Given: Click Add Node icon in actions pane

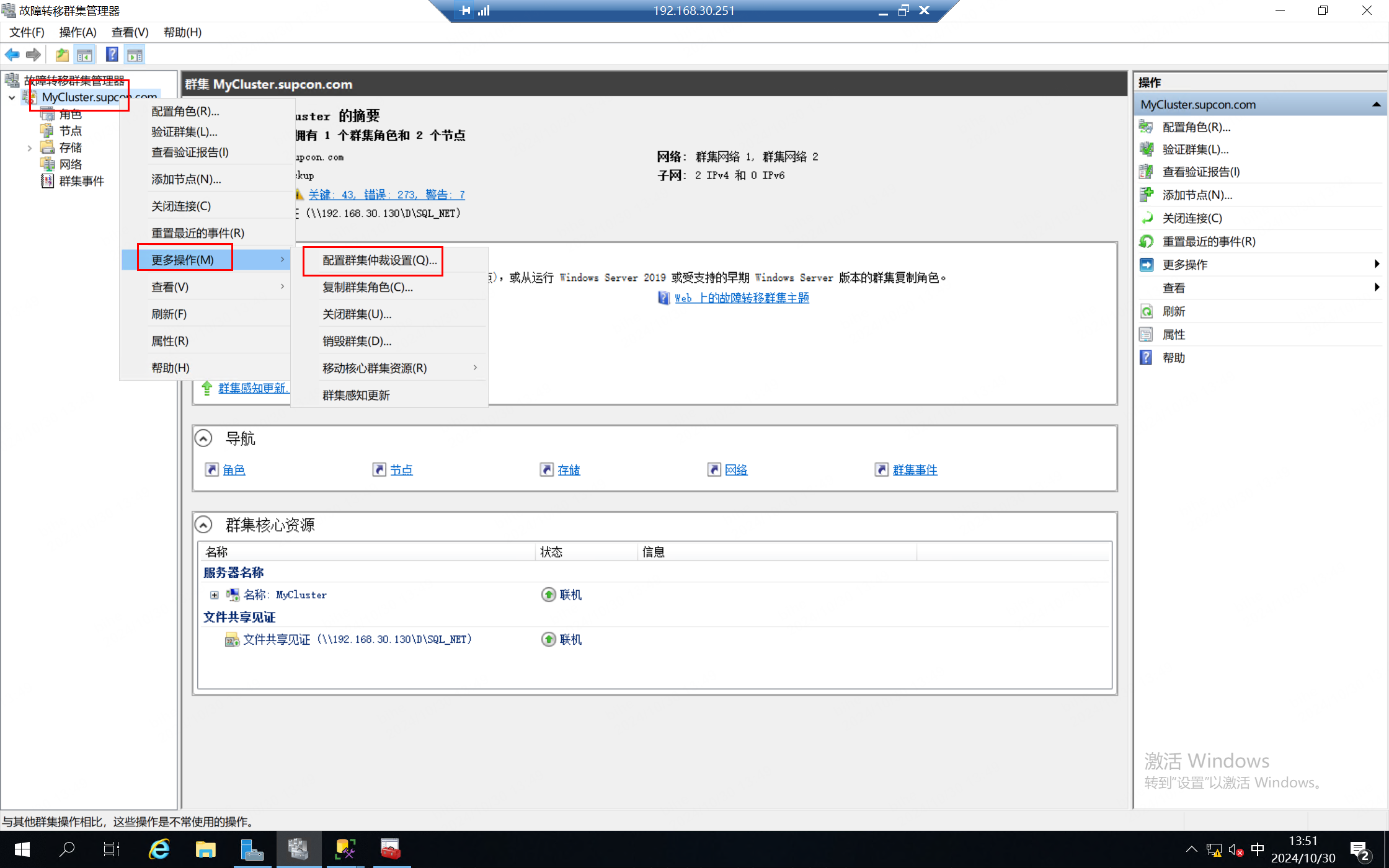Looking at the screenshot, I should [x=1147, y=195].
